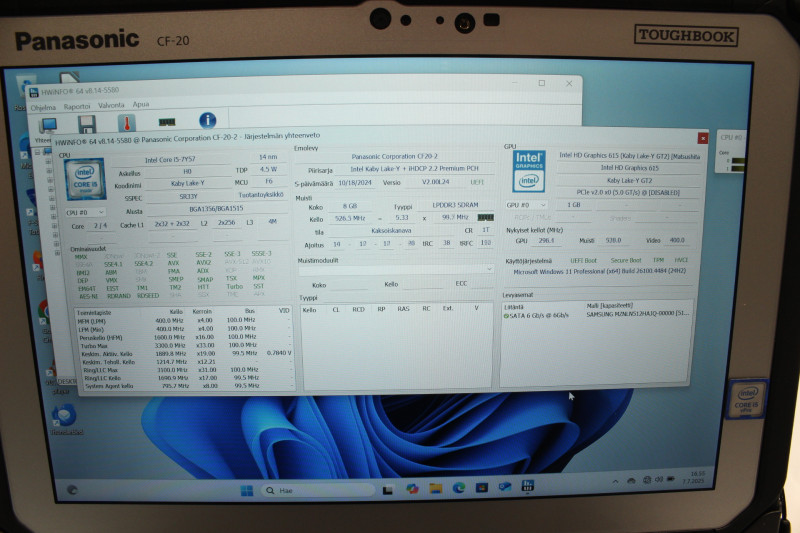Open Task View from the taskbar
Viewport: 800px width, 533px height.
[x=388, y=490]
